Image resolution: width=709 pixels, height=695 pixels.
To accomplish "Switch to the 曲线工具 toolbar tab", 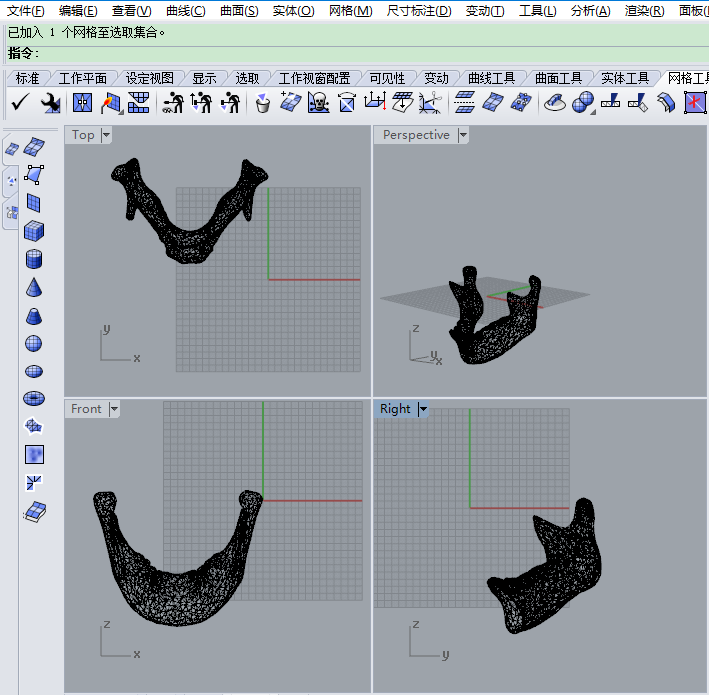I will (492, 78).
